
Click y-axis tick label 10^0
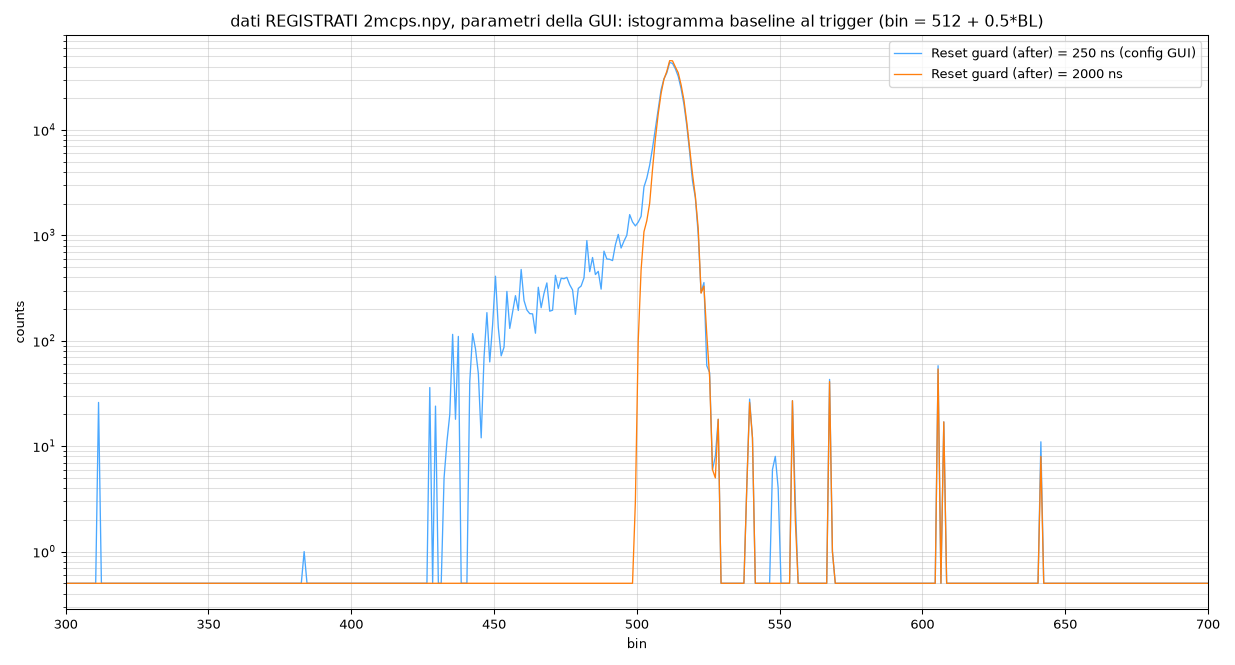[46, 552]
